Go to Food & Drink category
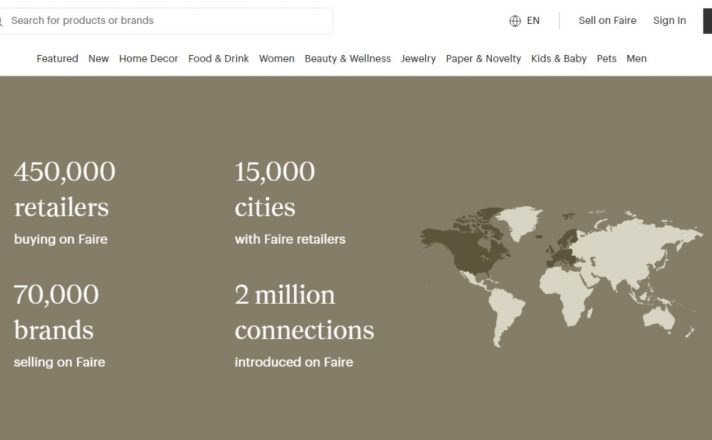This screenshot has width=712, height=440. click(218, 59)
